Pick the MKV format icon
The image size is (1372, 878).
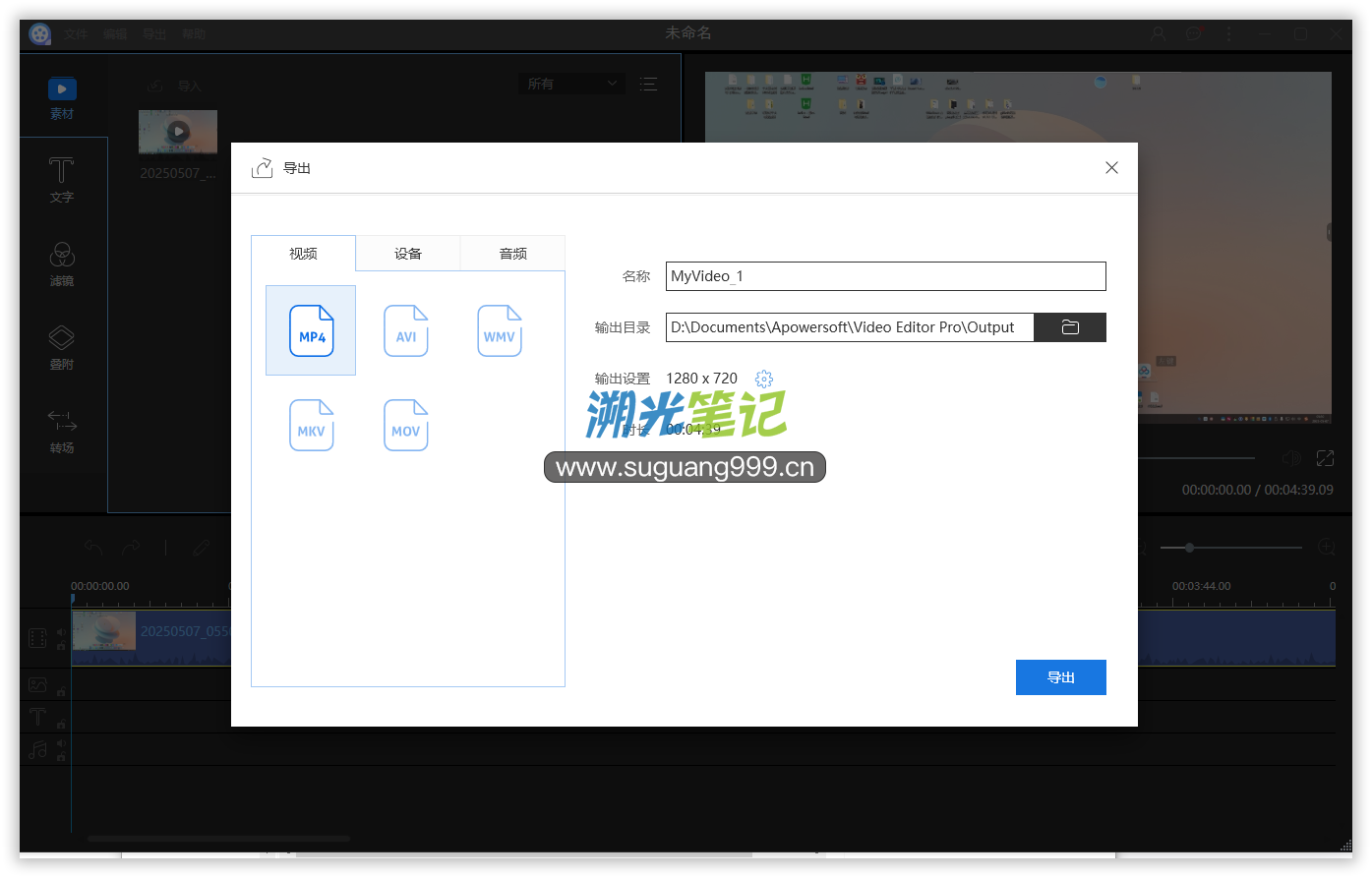click(x=311, y=425)
